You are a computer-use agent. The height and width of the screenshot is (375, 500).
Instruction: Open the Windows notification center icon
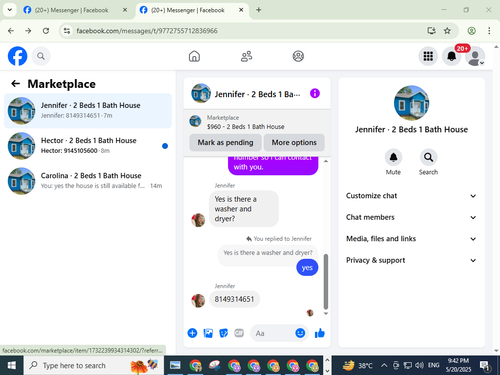pos(484,366)
